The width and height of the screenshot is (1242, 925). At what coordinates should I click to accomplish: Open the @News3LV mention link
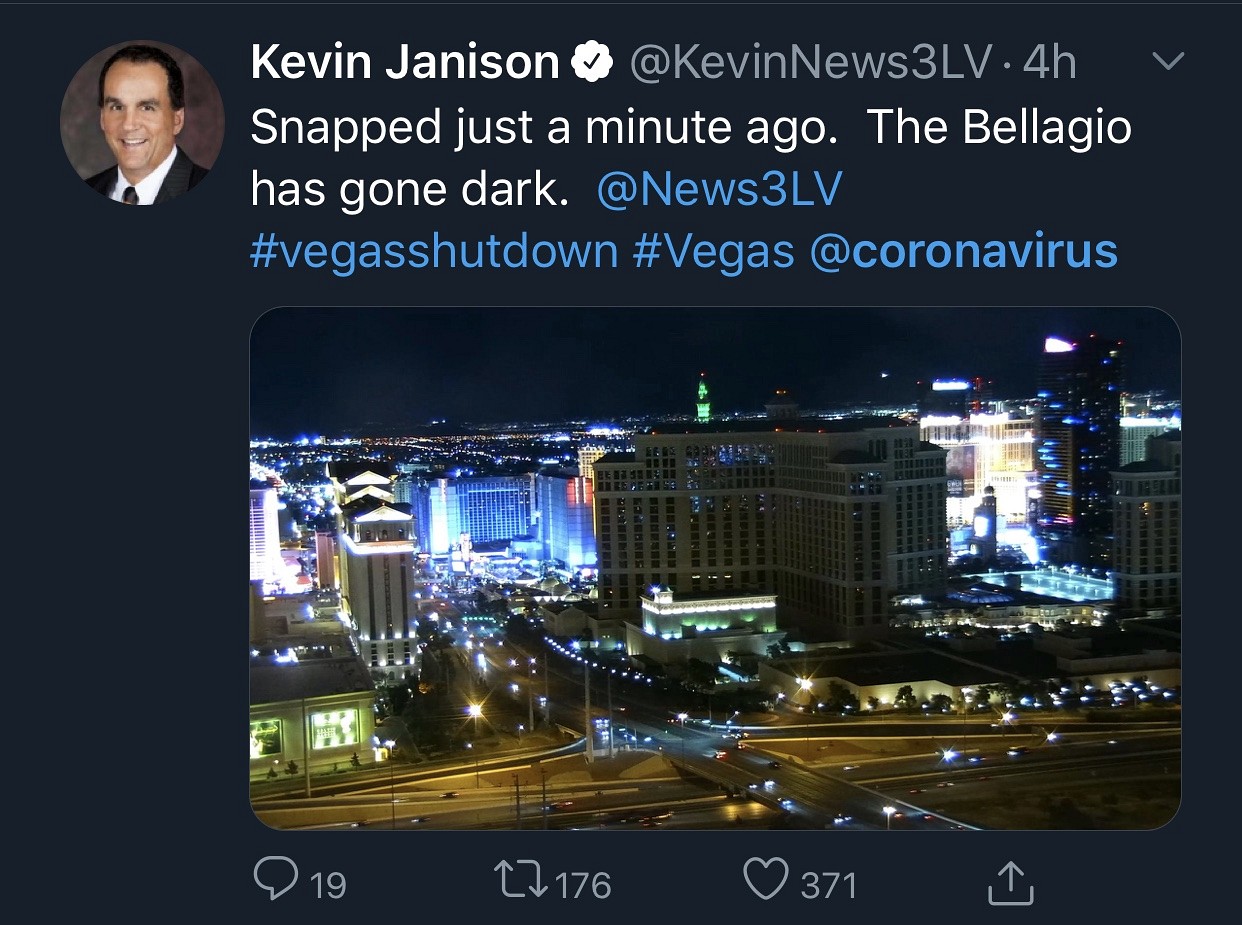pos(719,189)
